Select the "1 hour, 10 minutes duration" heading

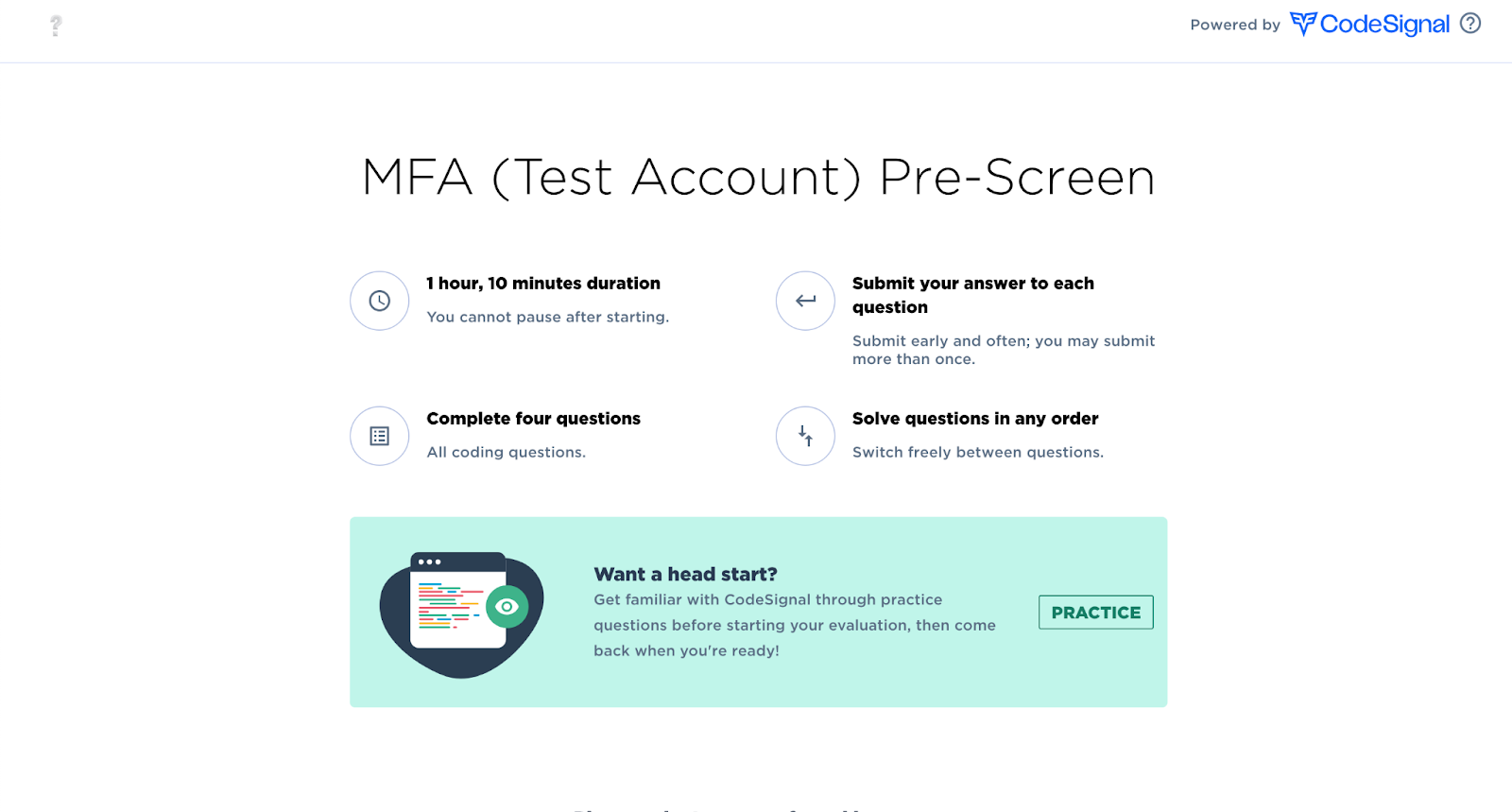[543, 284]
